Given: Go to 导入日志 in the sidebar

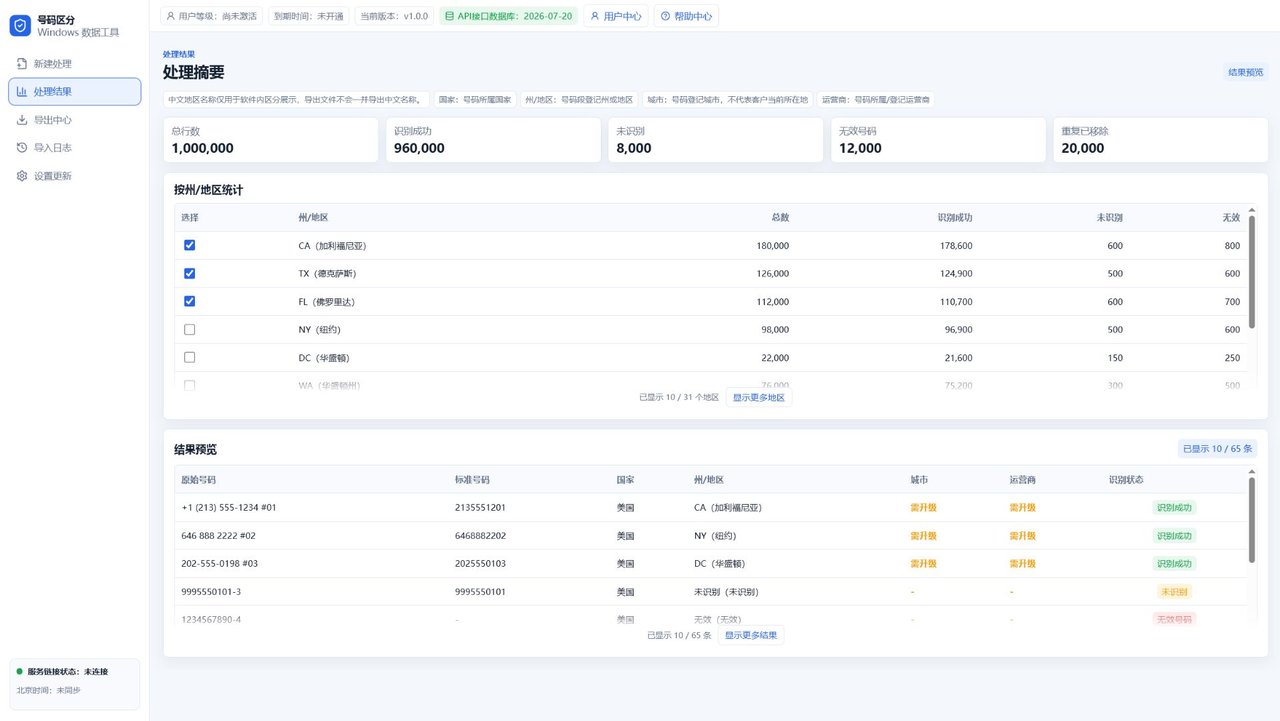Looking at the screenshot, I should [75, 148].
